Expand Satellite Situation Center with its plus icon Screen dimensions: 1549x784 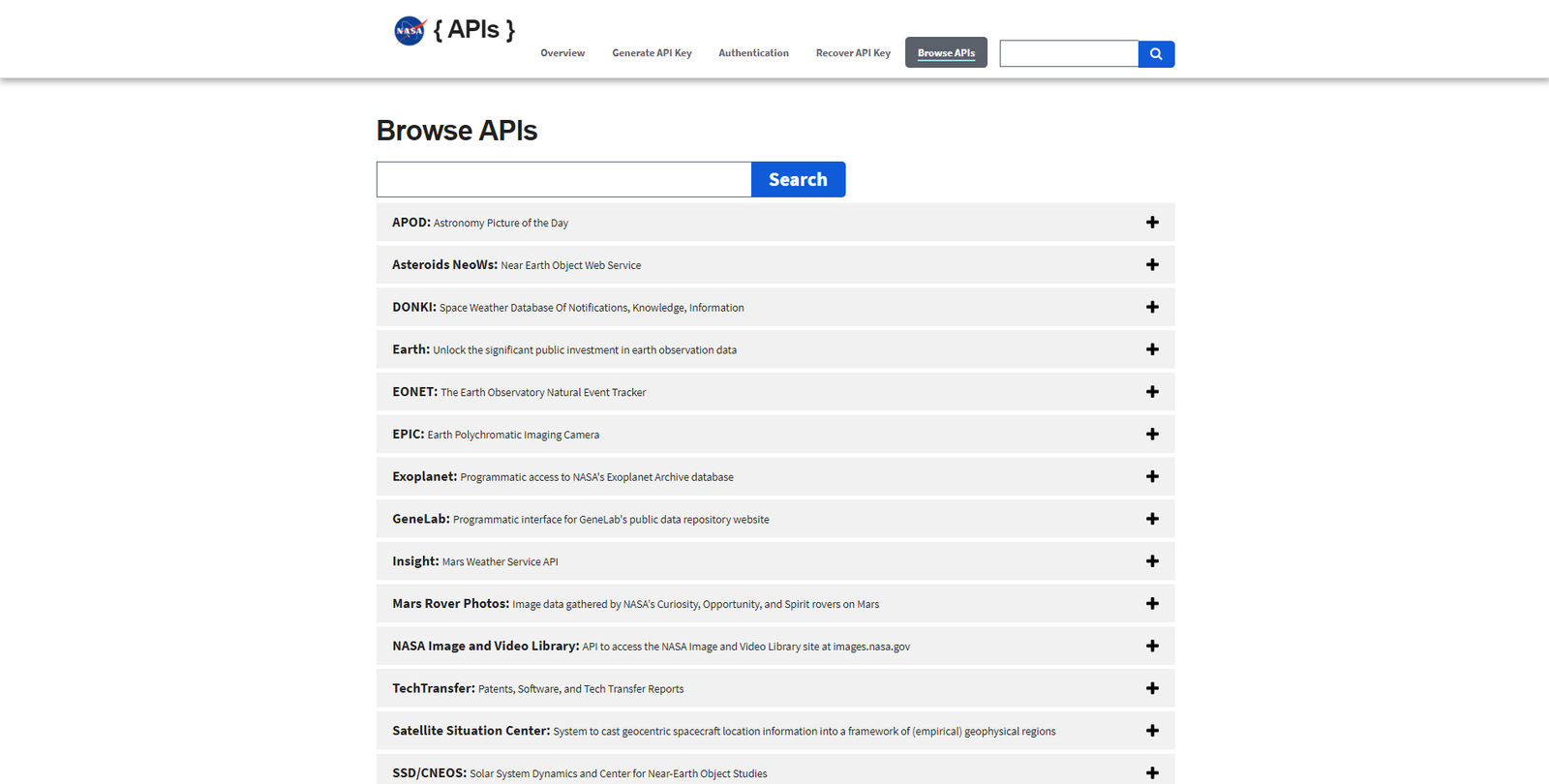coord(1152,731)
